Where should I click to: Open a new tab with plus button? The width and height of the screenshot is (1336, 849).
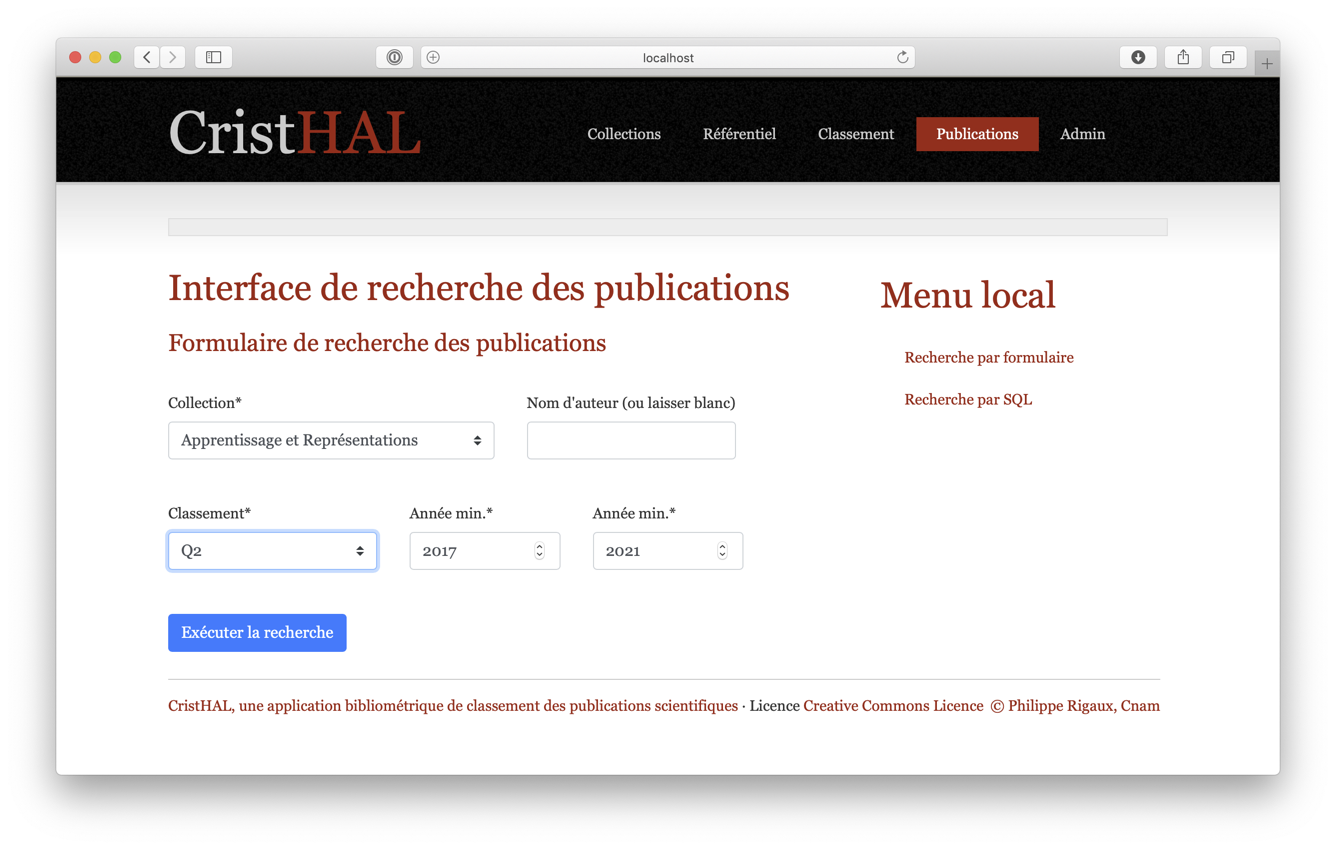click(x=1267, y=64)
